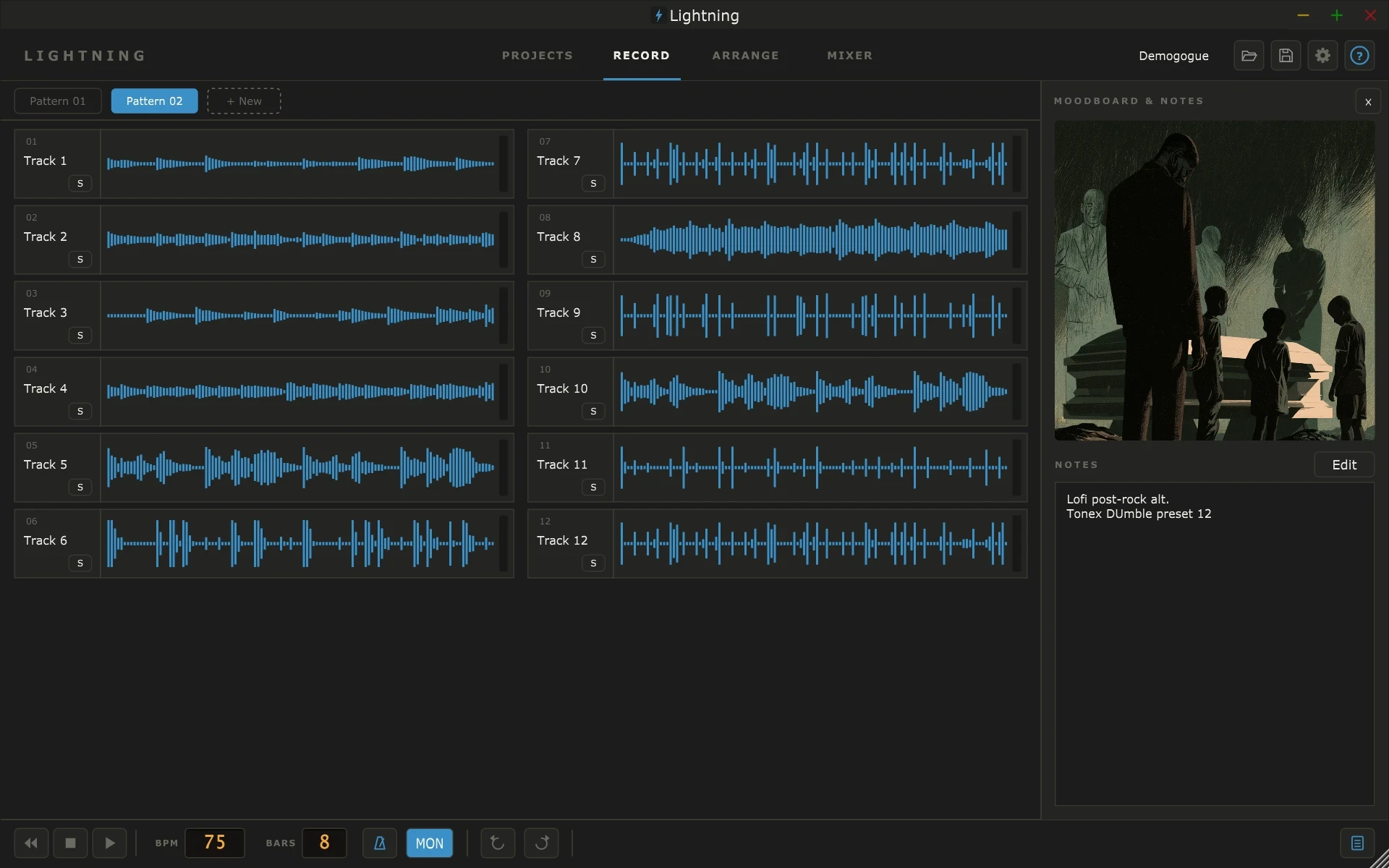Solo Track 5
This screenshot has width=1389, height=868.
tap(80, 487)
